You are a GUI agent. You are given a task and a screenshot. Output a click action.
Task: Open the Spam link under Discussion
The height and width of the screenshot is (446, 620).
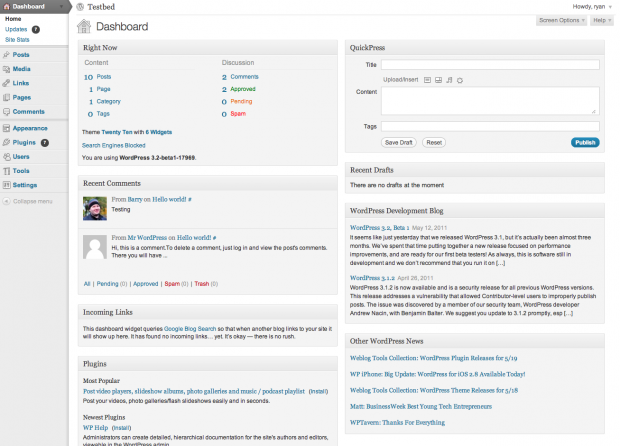point(238,114)
